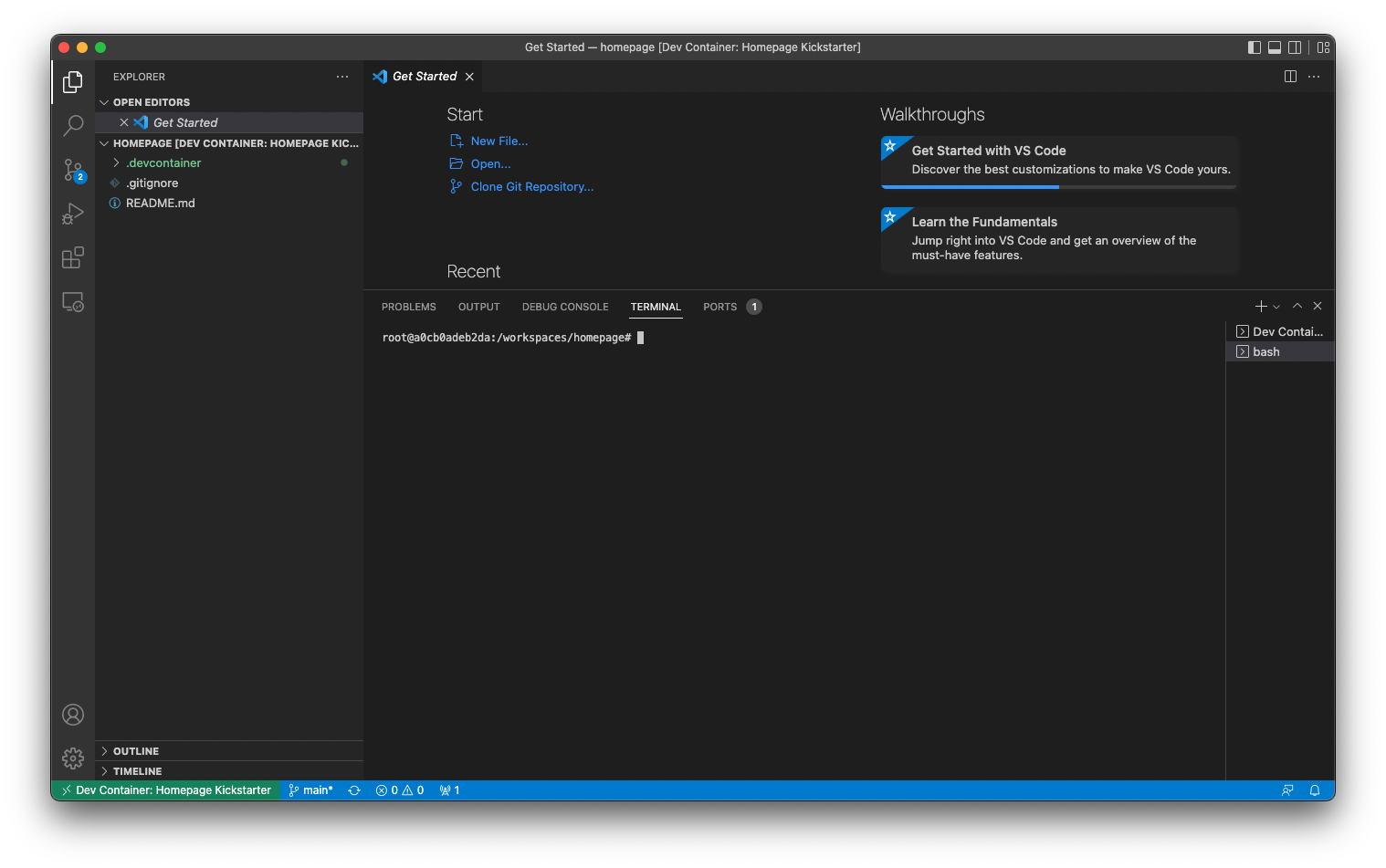The width and height of the screenshot is (1386, 868).
Task: Open the Remote Explorer view
Action: [73, 302]
